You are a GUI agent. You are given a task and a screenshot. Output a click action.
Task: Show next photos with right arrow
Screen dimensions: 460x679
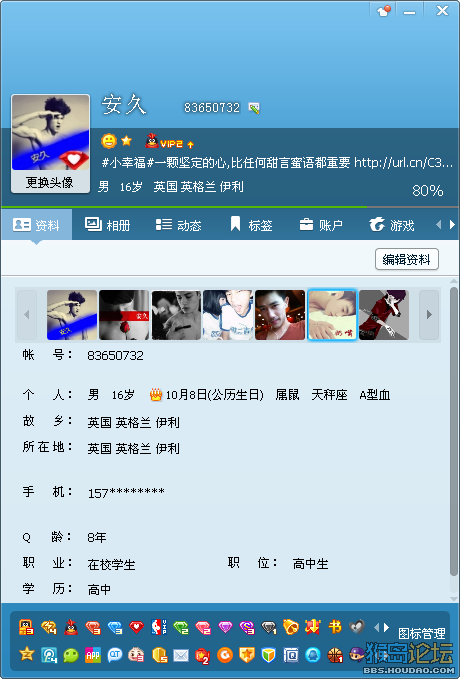point(429,314)
